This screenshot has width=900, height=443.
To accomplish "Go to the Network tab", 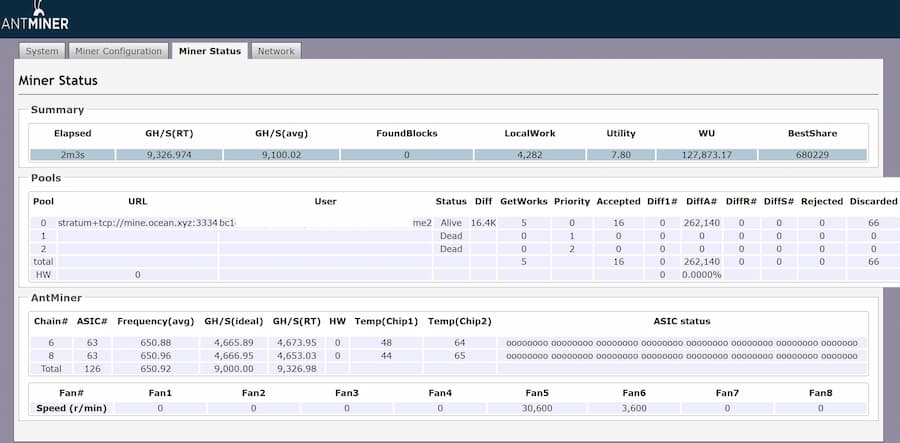I will 276,51.
